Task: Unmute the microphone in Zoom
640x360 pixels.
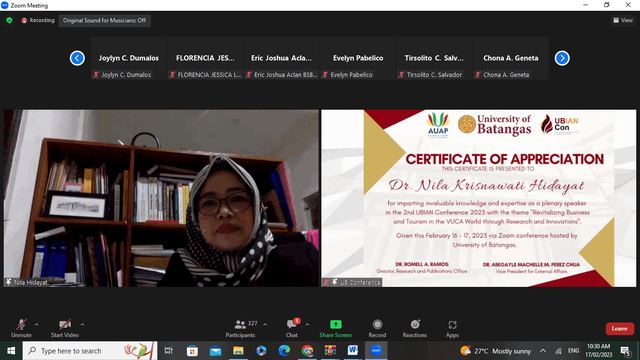Action: coord(21,328)
